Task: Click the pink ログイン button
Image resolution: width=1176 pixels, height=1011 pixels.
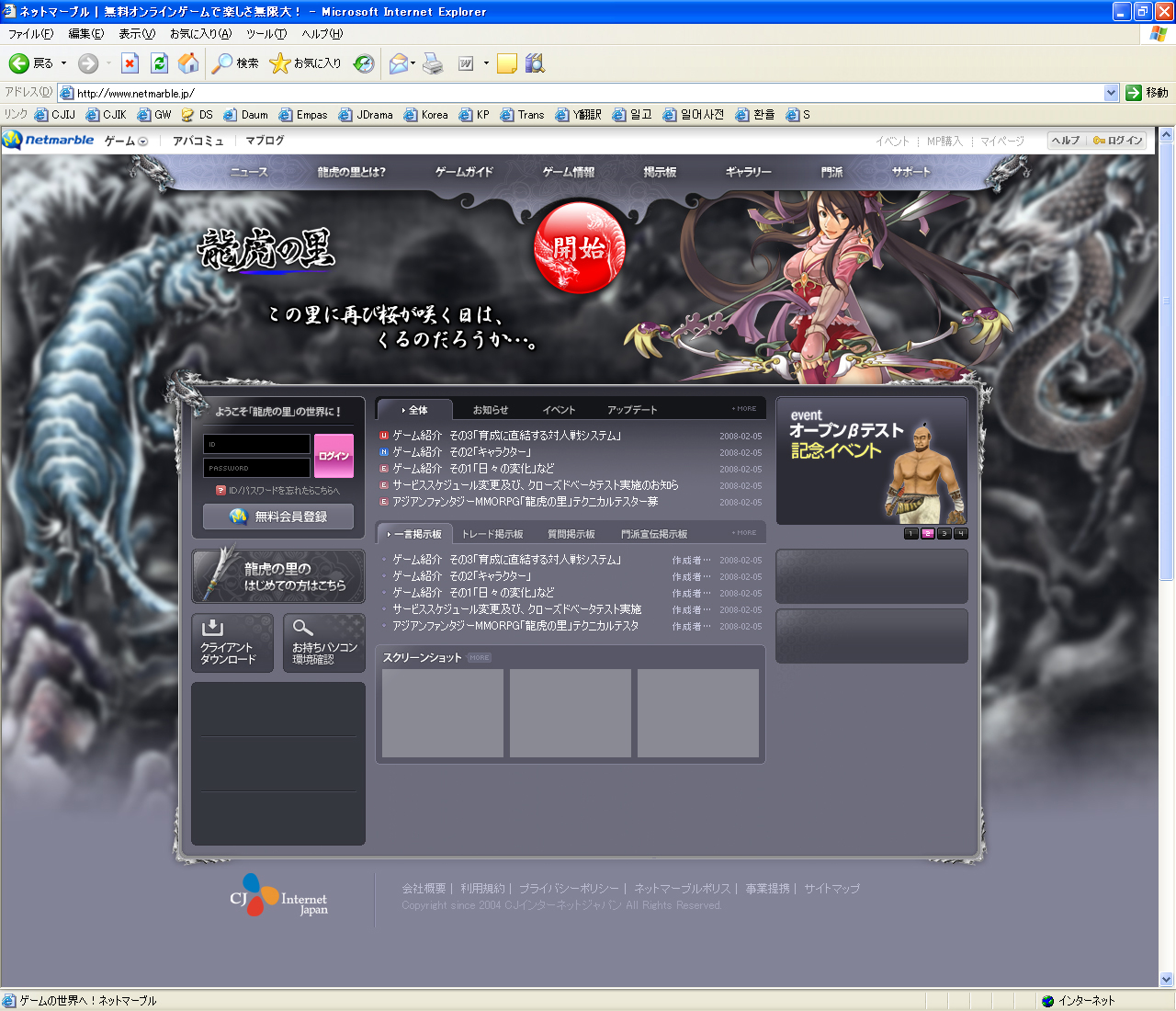Action: [334, 456]
